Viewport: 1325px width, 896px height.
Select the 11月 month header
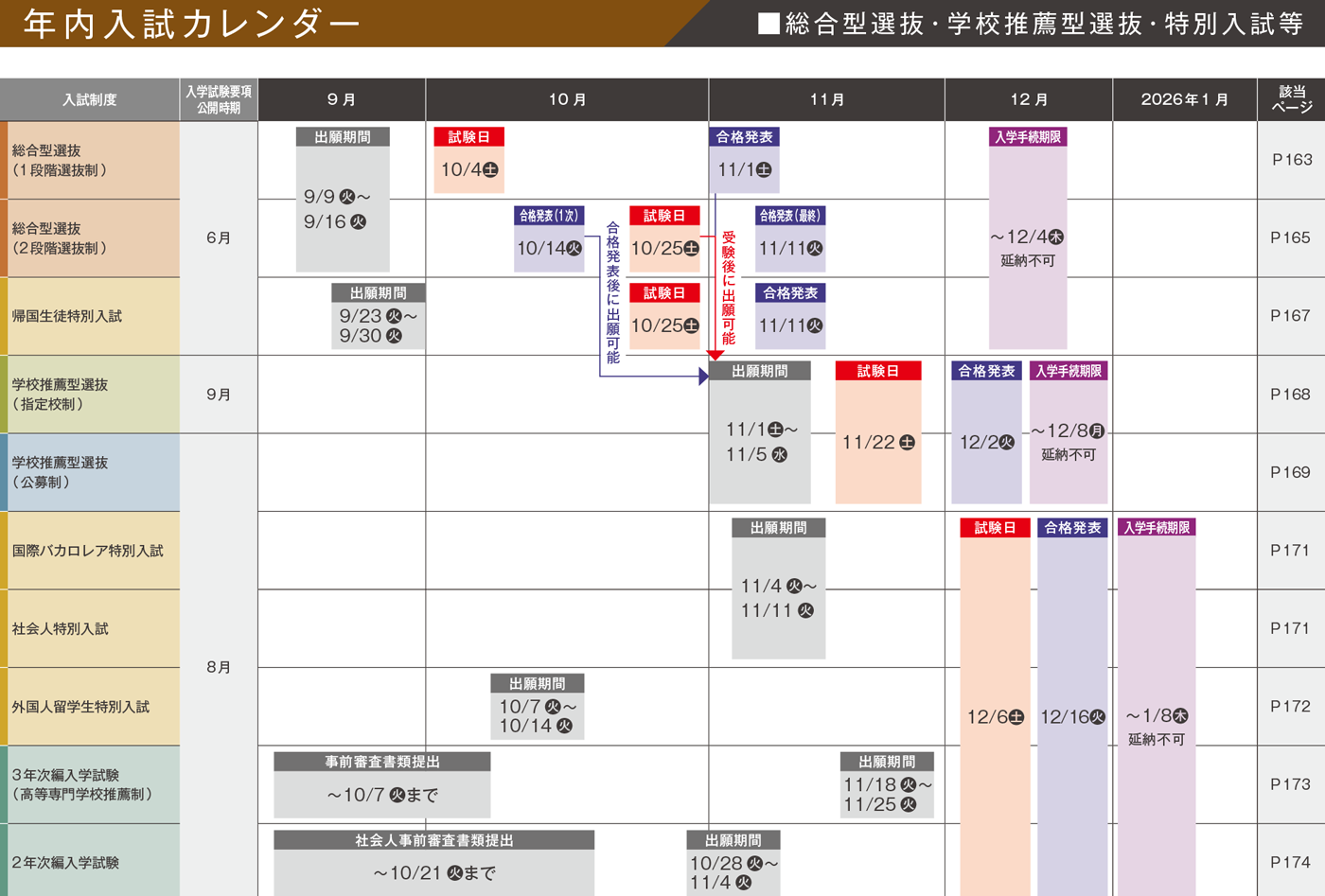click(x=826, y=99)
